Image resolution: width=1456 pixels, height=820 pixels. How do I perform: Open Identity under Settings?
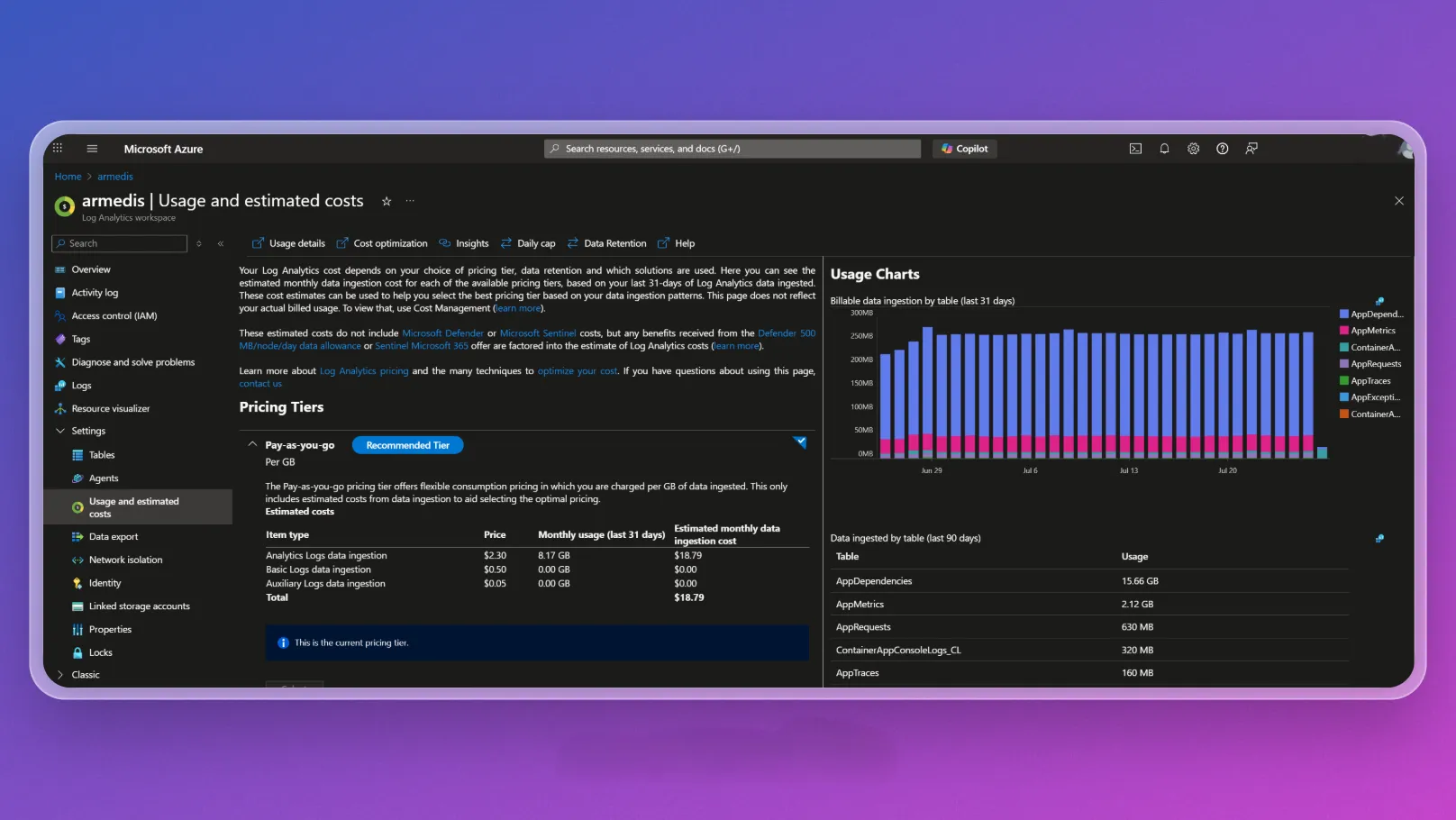pos(105,584)
